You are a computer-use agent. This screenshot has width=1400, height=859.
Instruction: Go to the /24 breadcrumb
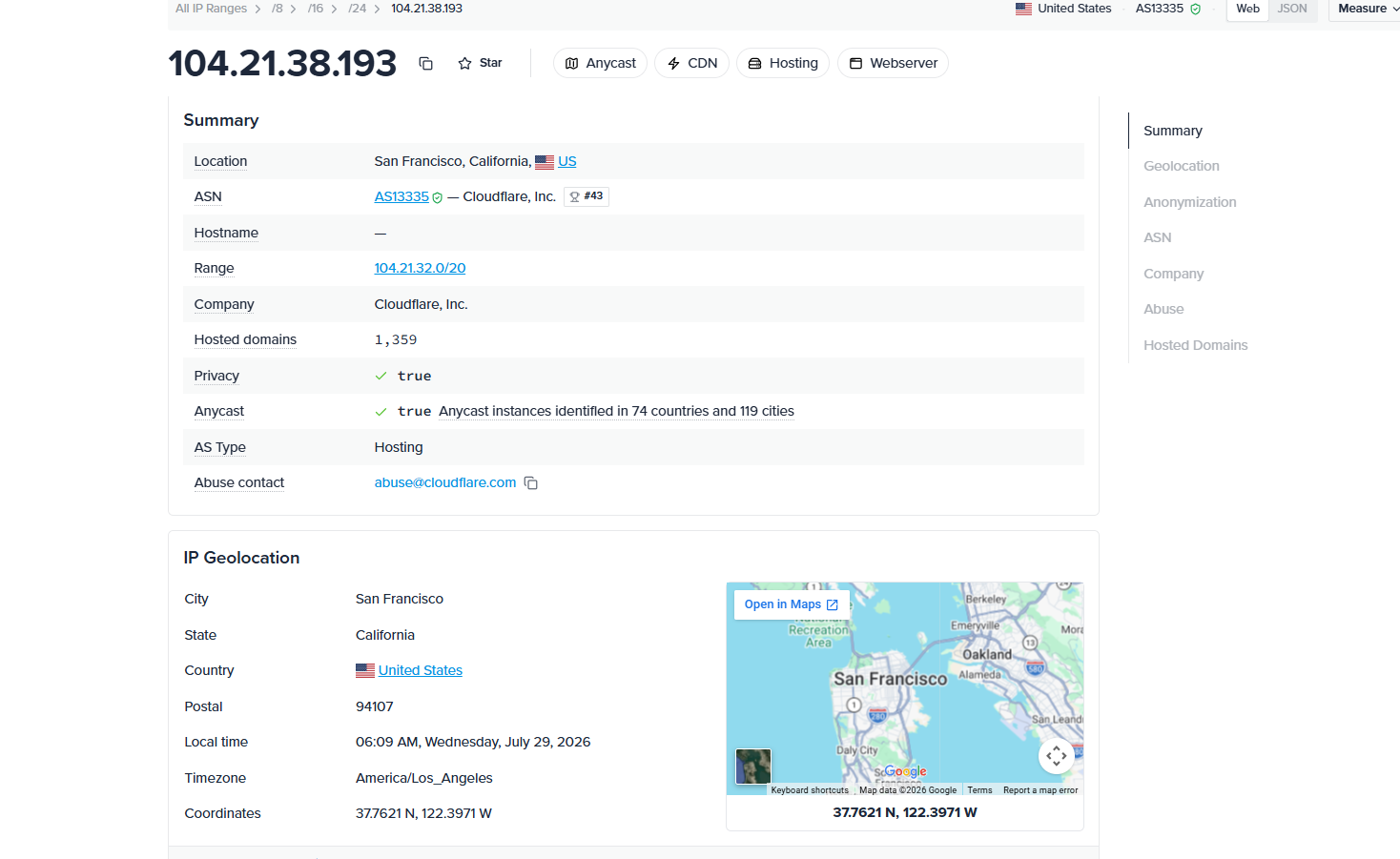(x=358, y=9)
